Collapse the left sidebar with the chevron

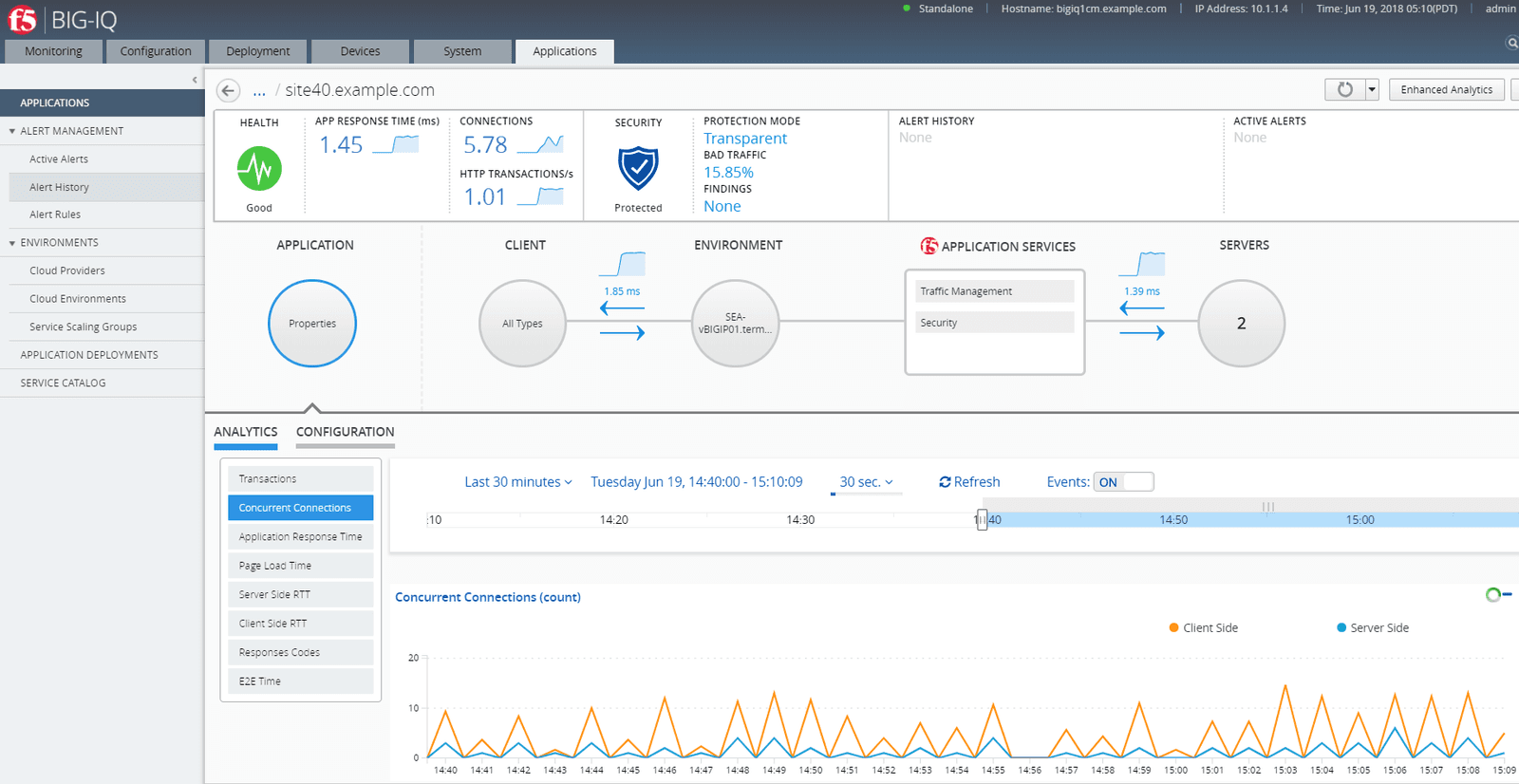click(x=195, y=80)
